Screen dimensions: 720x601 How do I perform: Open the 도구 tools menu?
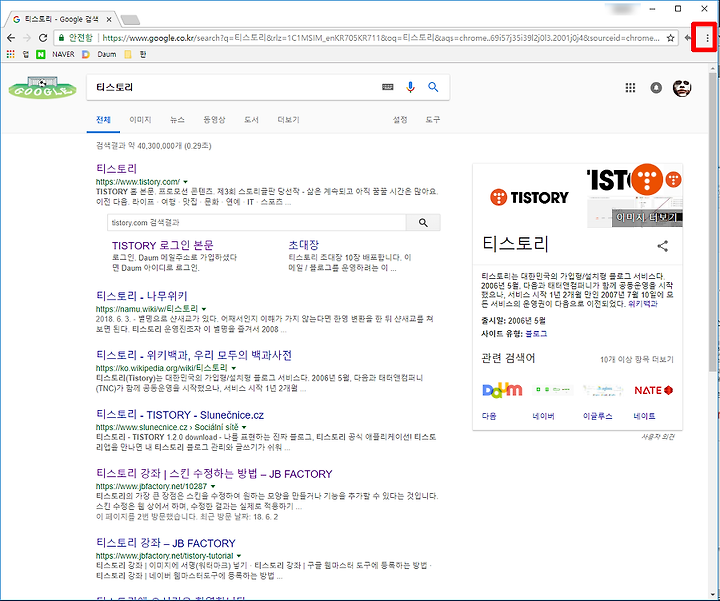pyautogui.click(x=433, y=120)
